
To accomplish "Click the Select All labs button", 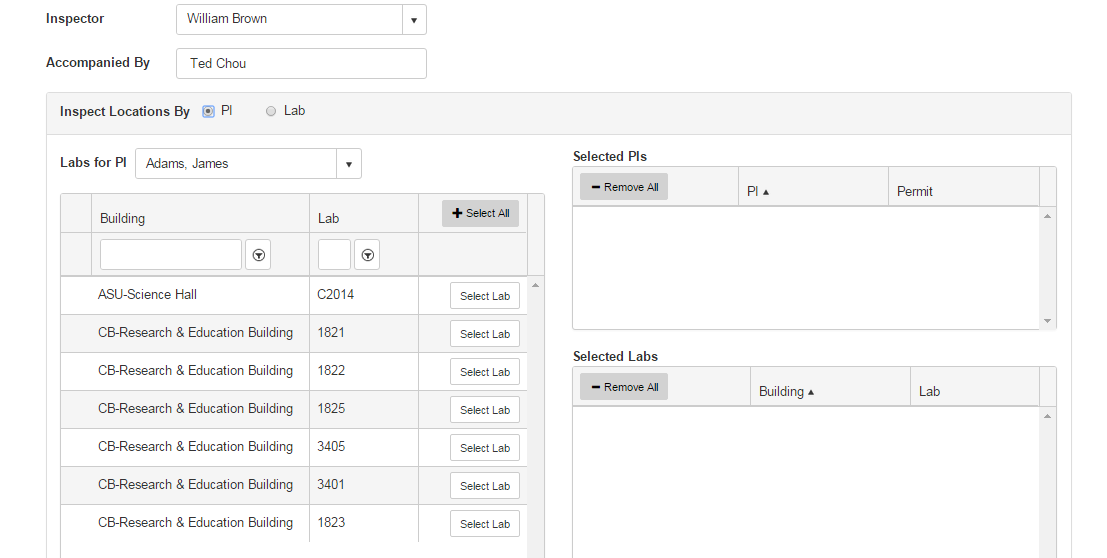I will point(480,213).
